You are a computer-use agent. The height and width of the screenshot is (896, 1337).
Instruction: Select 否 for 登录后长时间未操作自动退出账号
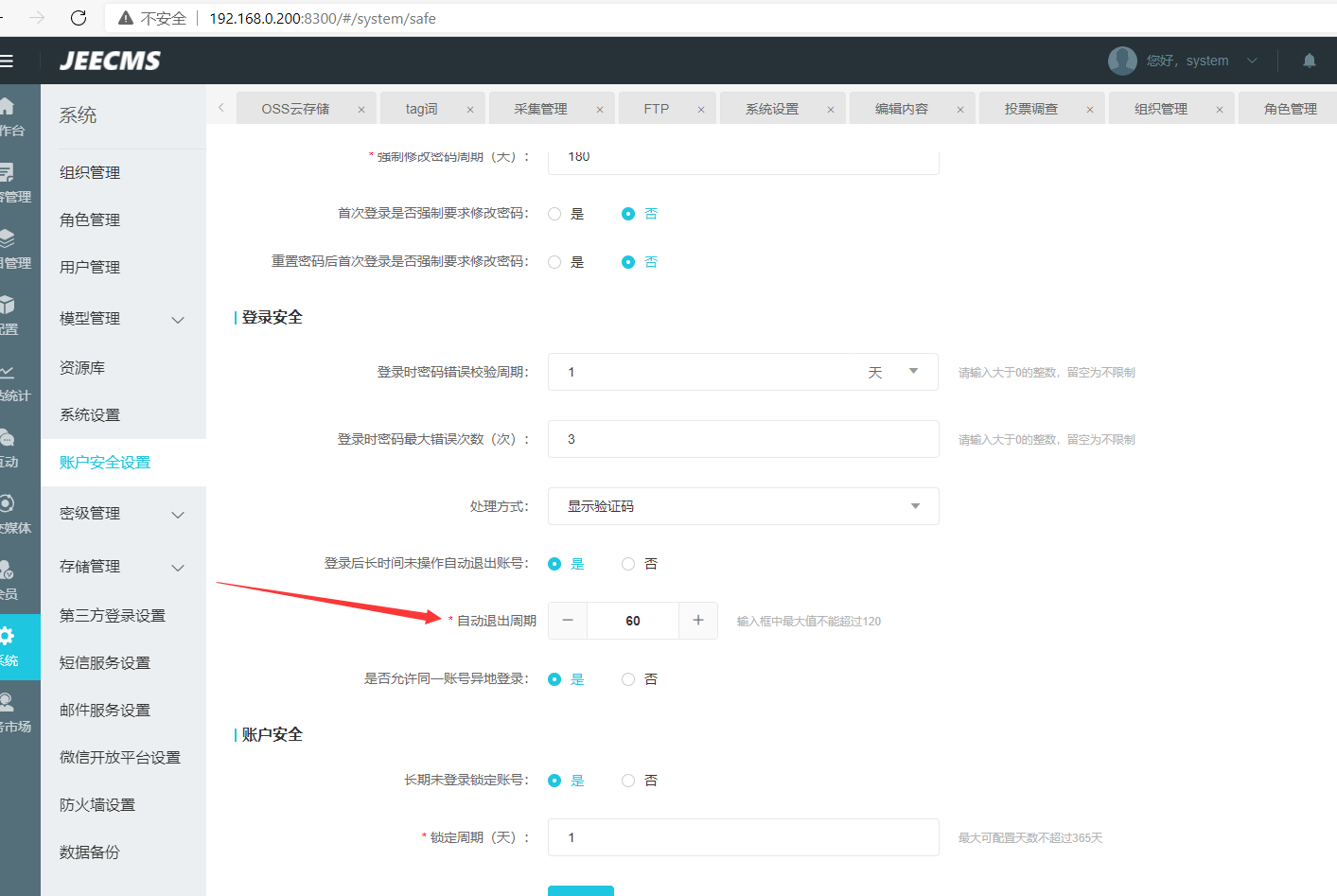tap(628, 564)
